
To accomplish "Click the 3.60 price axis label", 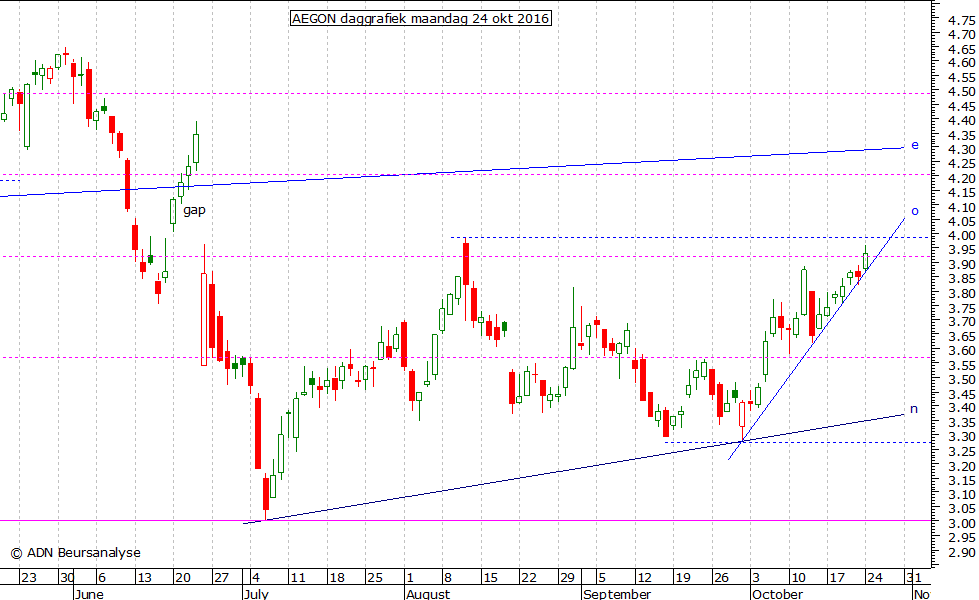I will [962, 350].
